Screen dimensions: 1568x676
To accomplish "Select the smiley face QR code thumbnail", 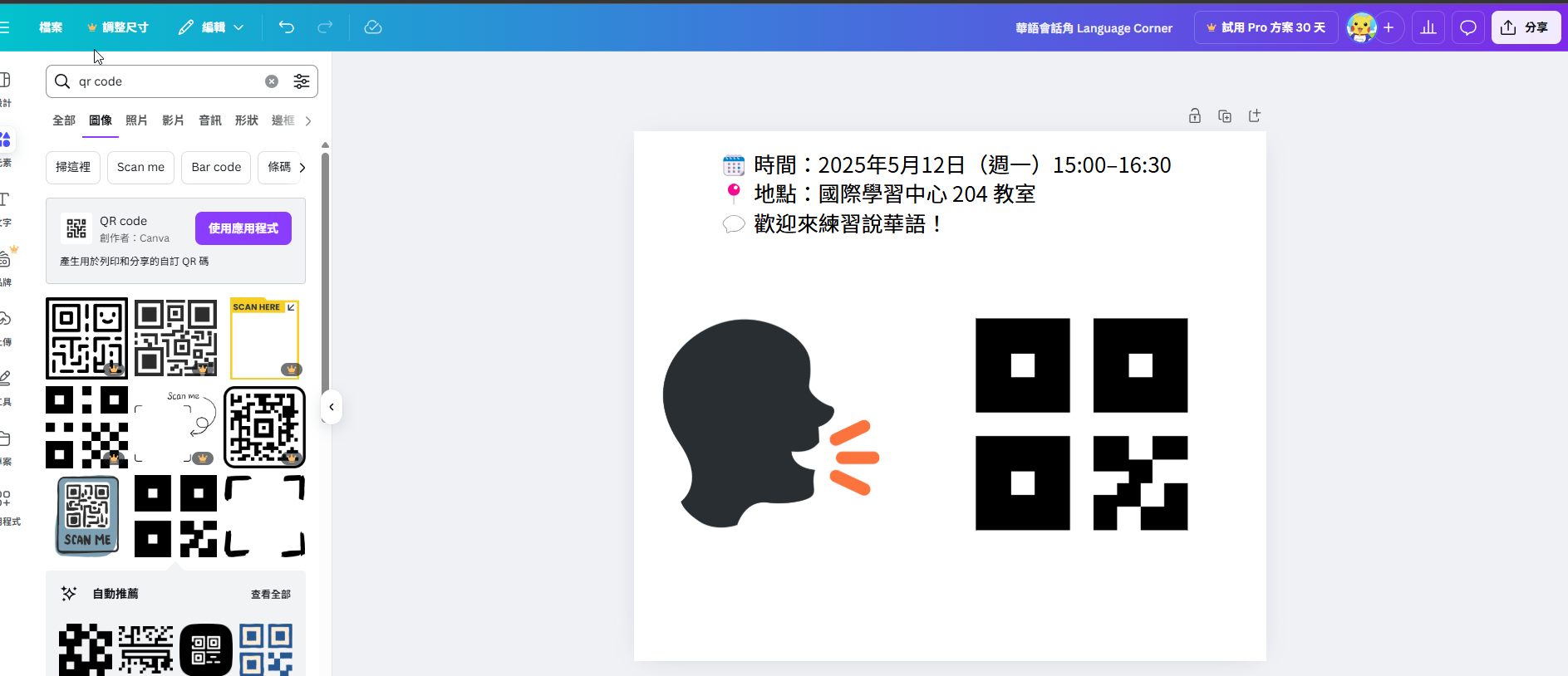I will pos(87,339).
